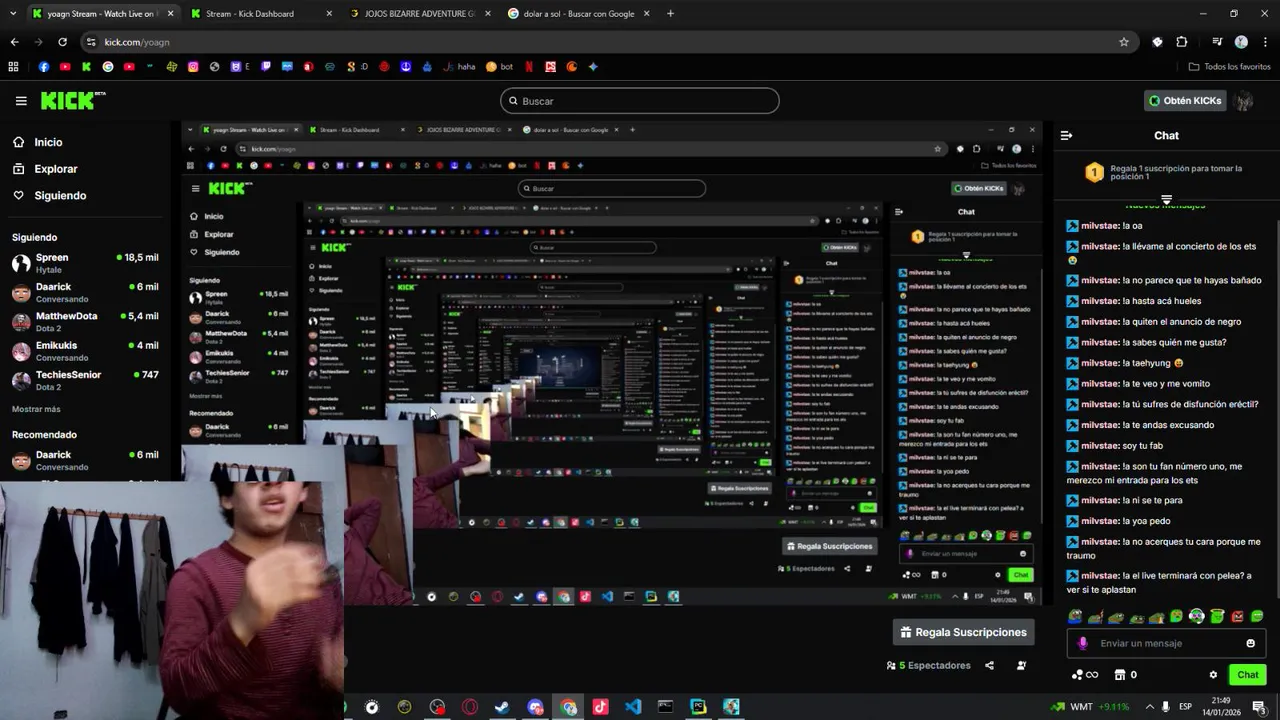Open the emoji picker in message box

1250,643
